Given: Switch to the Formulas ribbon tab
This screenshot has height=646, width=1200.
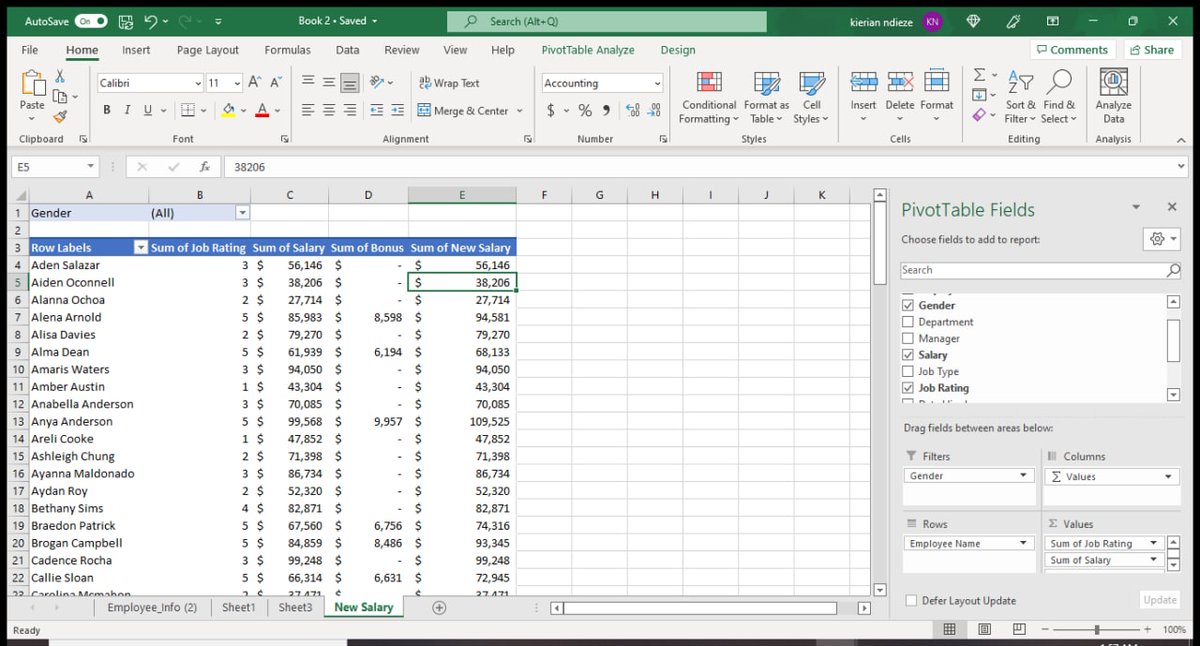Looking at the screenshot, I should [287, 50].
